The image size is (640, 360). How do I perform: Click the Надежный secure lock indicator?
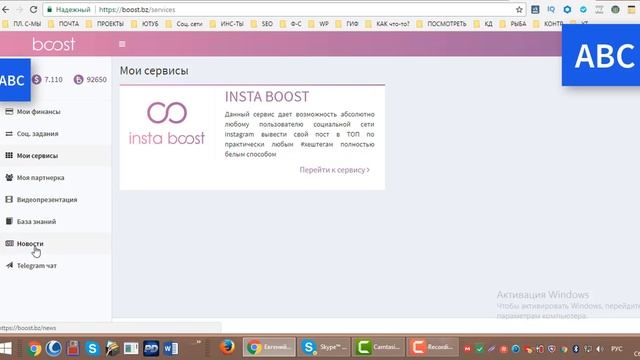tap(69, 9)
